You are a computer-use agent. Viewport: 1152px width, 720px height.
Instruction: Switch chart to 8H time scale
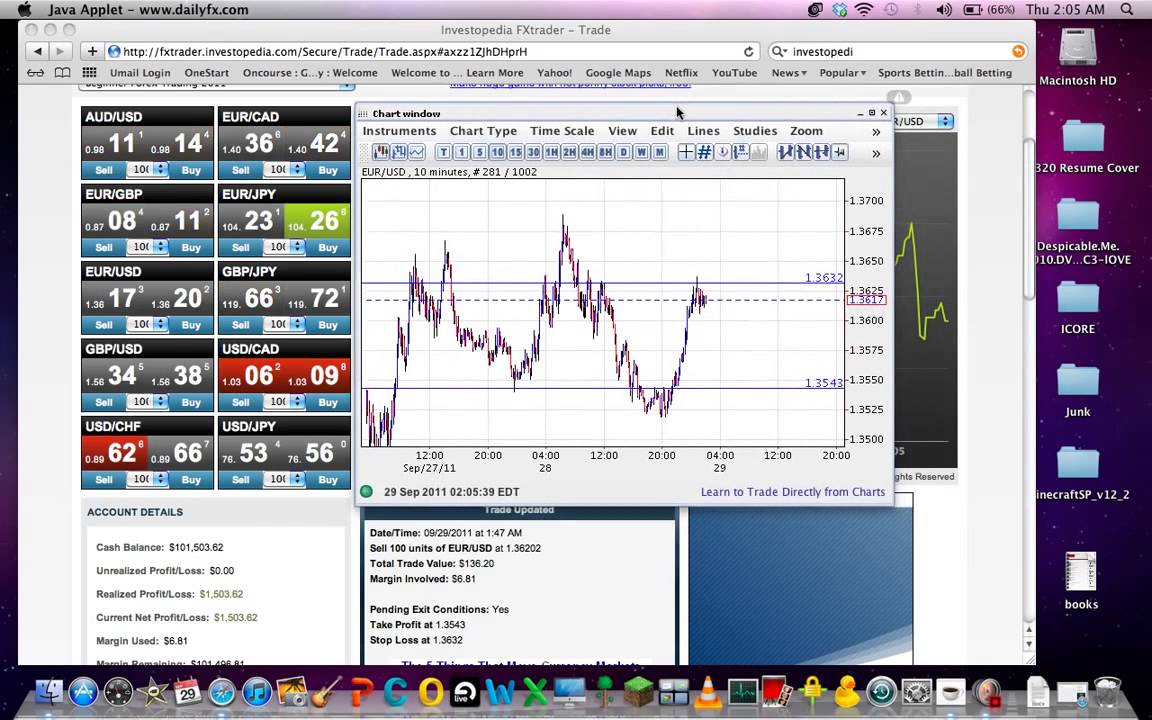[x=605, y=152]
